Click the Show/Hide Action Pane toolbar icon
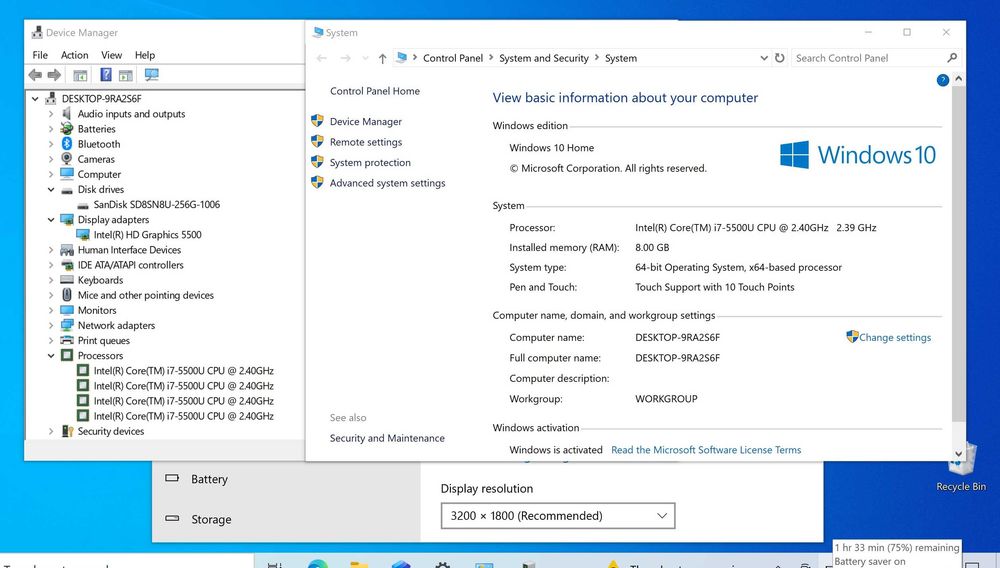 126,75
